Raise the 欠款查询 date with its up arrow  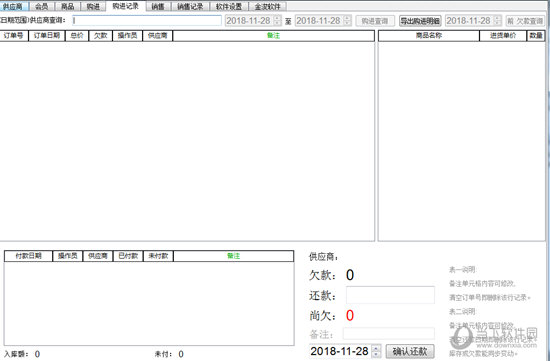pos(497,18)
